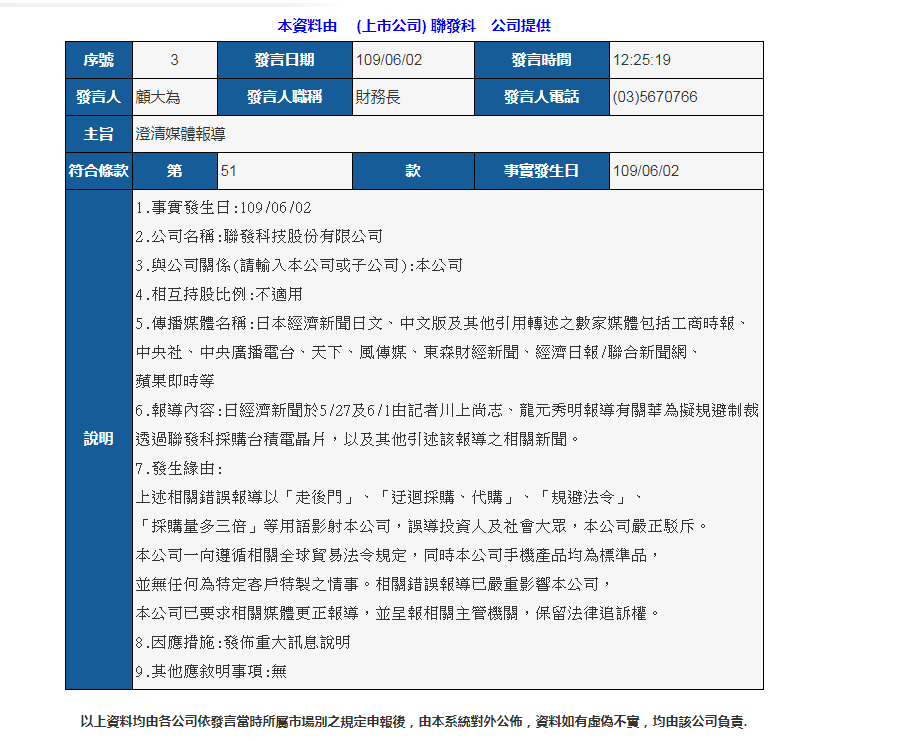Click the 本資料由 provider notice link

click(304, 25)
